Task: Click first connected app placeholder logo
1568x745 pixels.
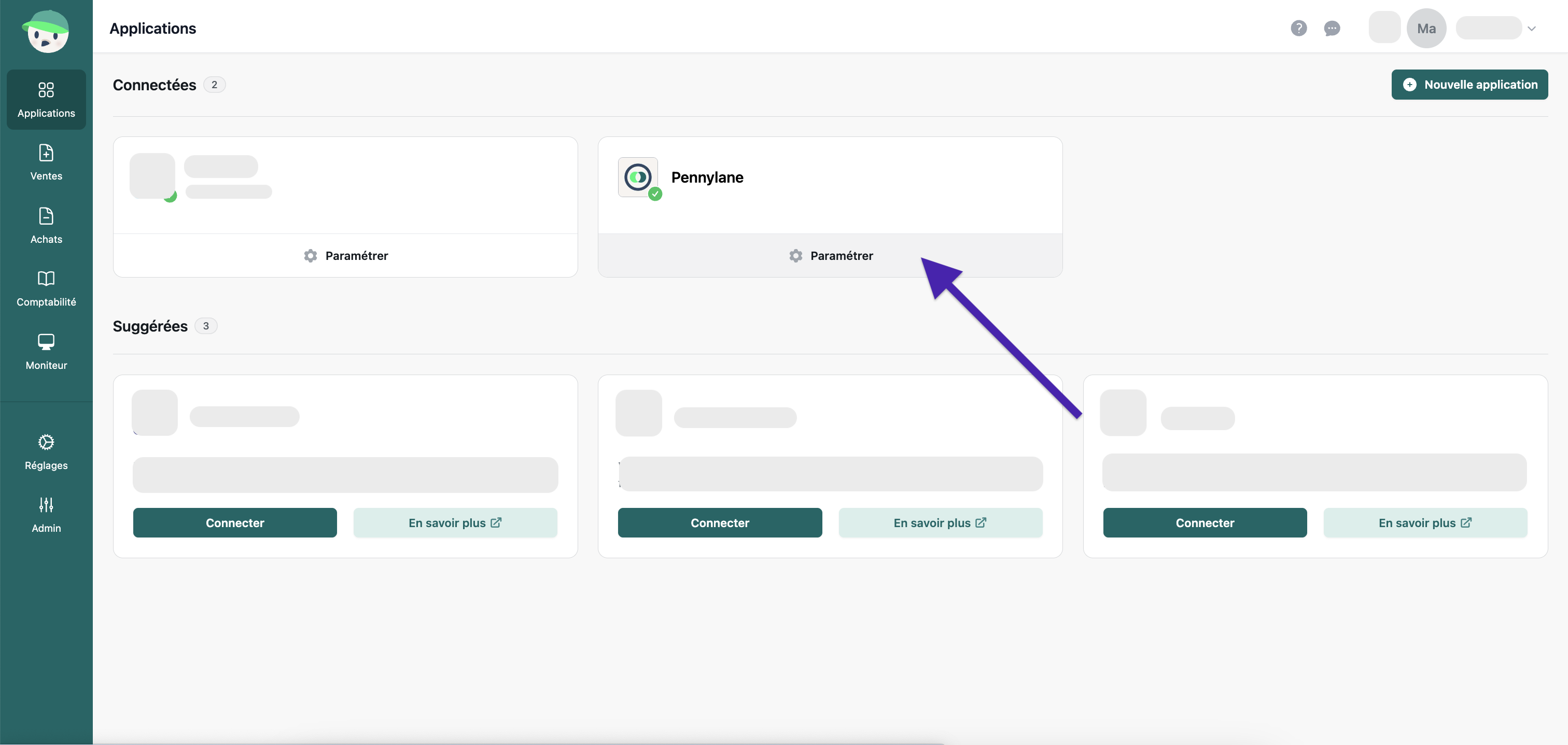Action: coord(152,175)
